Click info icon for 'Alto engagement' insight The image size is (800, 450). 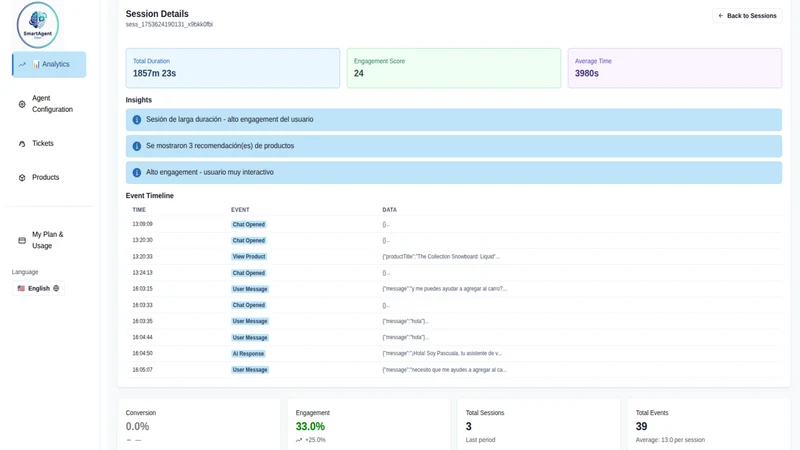point(137,173)
